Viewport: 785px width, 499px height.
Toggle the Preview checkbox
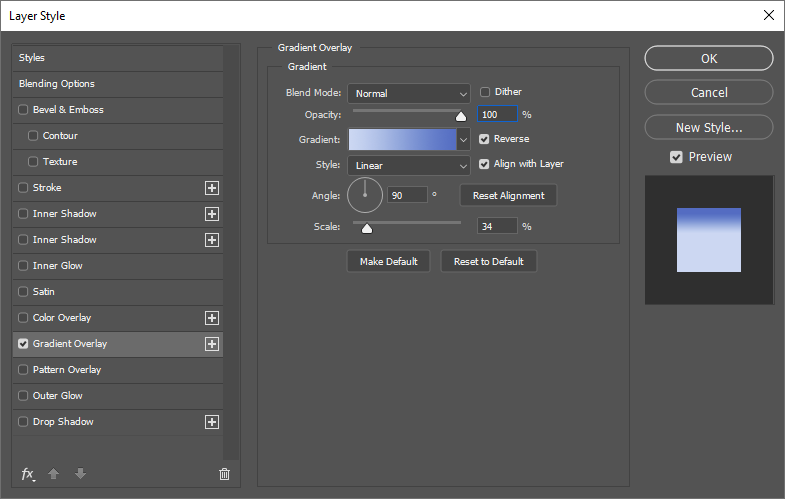click(x=677, y=157)
